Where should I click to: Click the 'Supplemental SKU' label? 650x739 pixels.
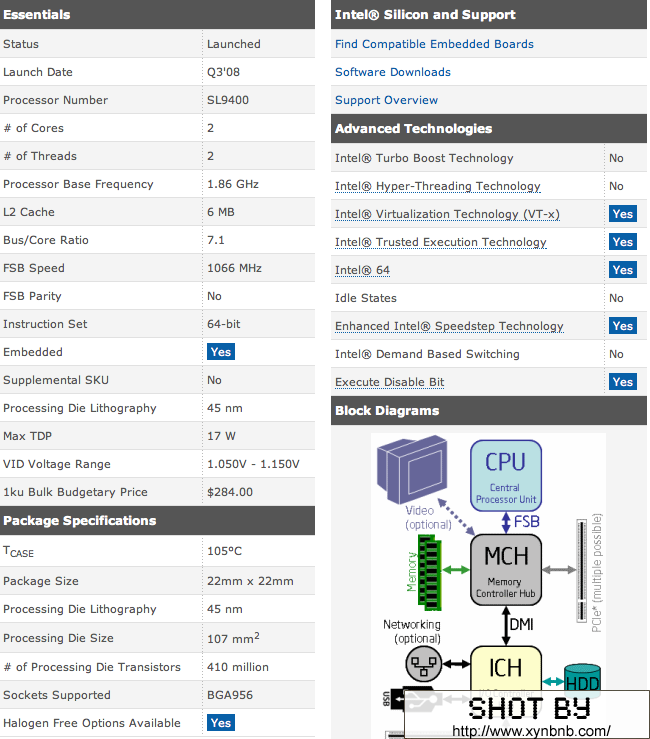[56, 380]
